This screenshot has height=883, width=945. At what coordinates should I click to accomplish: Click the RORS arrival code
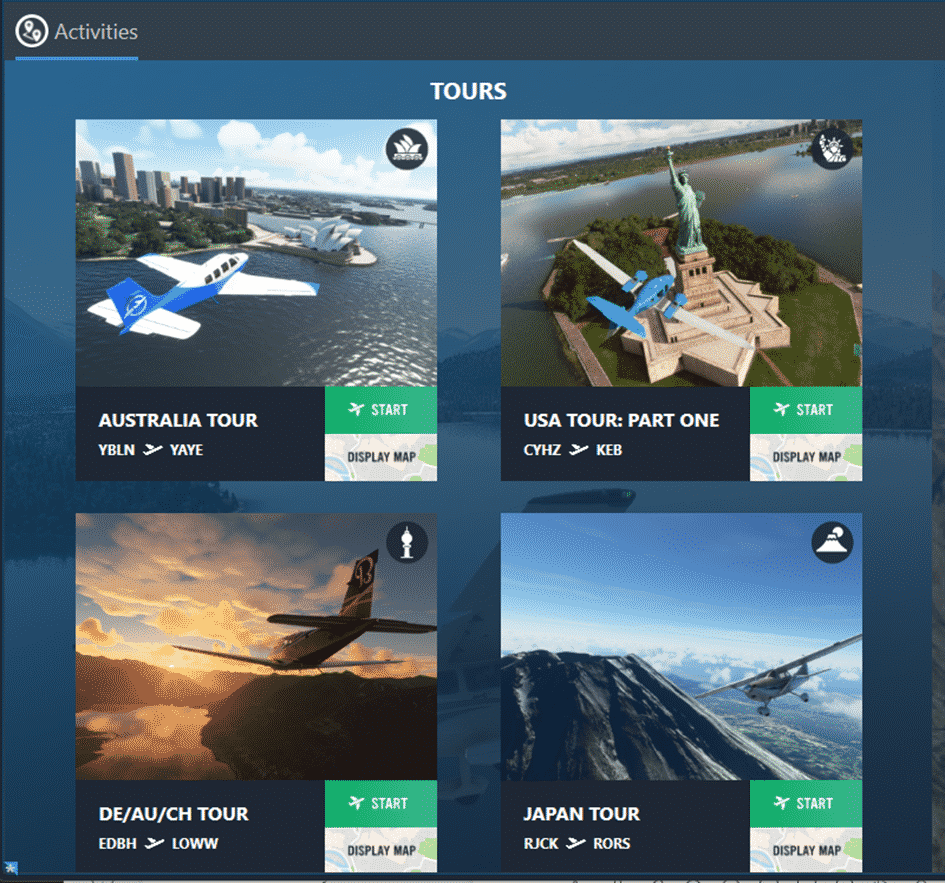(612, 843)
